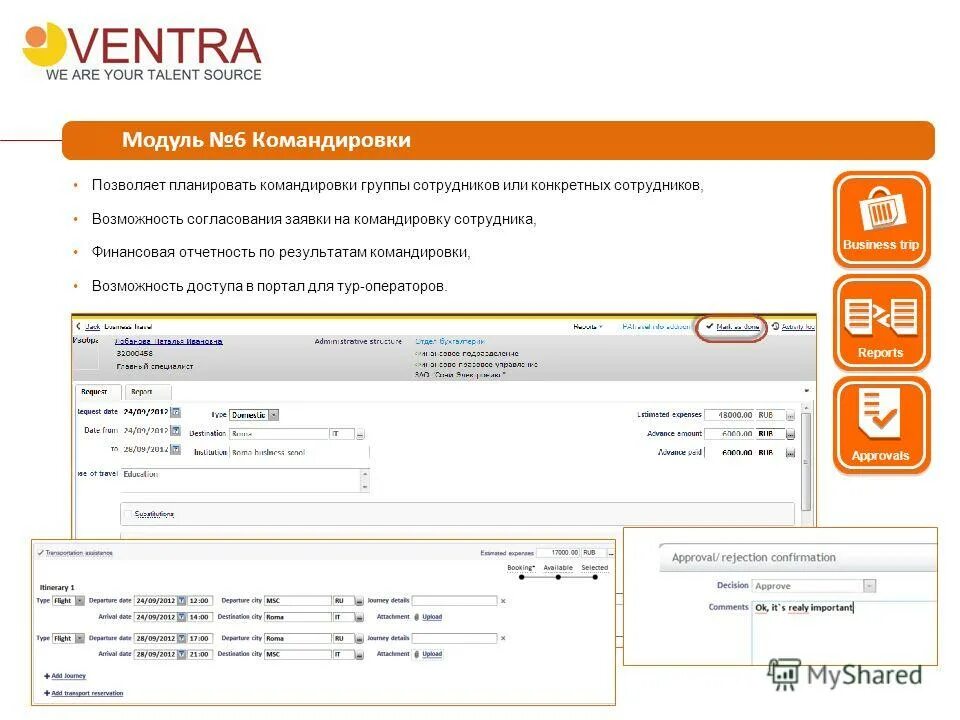Click the Destination city input field

coord(279,434)
